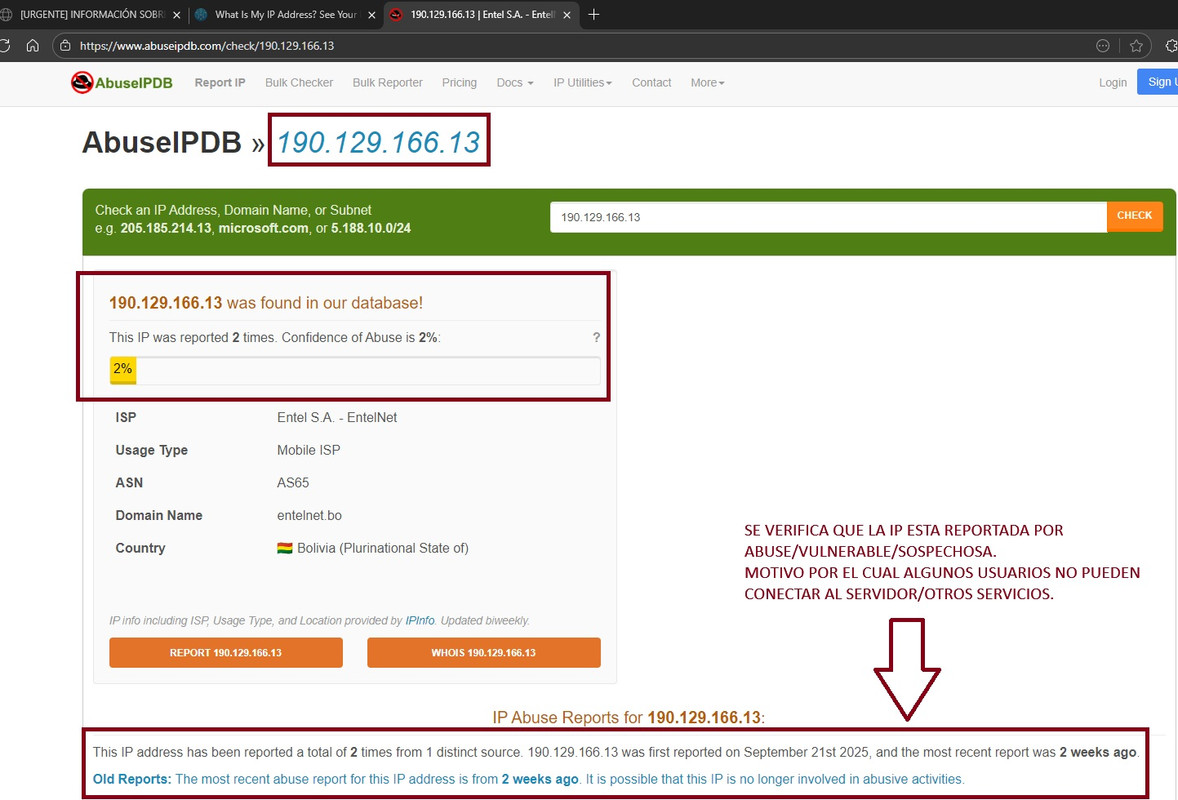Click the Login link
Image resolution: width=1178 pixels, height=800 pixels.
click(x=1113, y=83)
